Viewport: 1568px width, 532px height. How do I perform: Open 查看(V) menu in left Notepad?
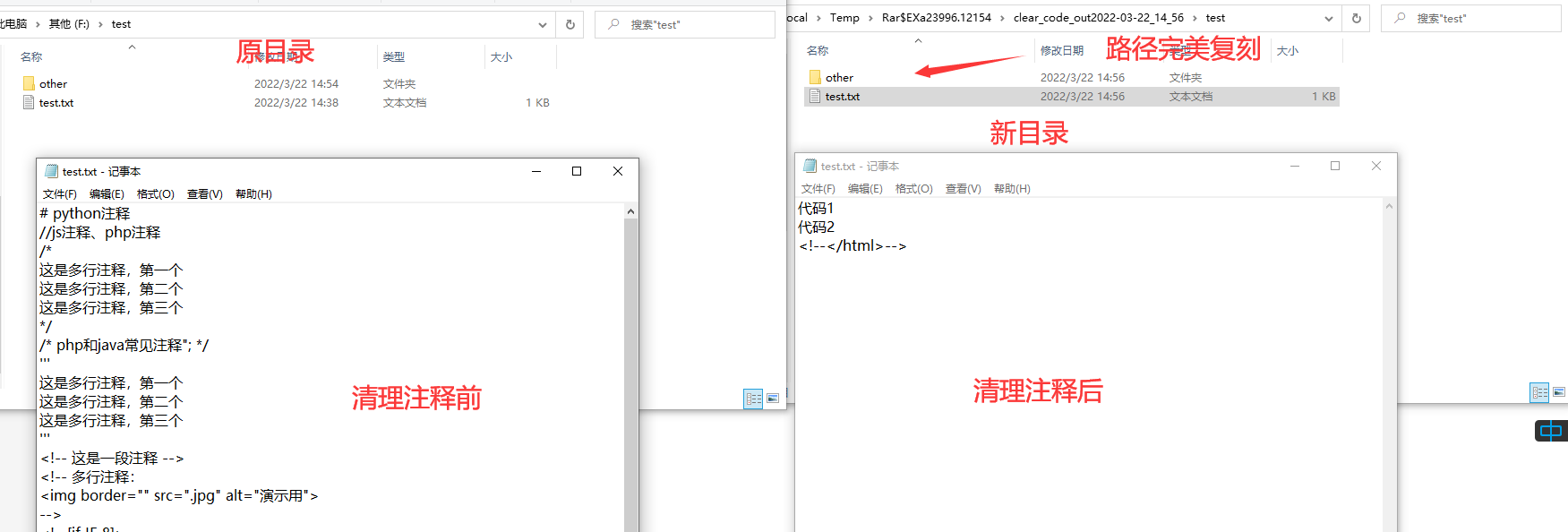click(x=205, y=194)
